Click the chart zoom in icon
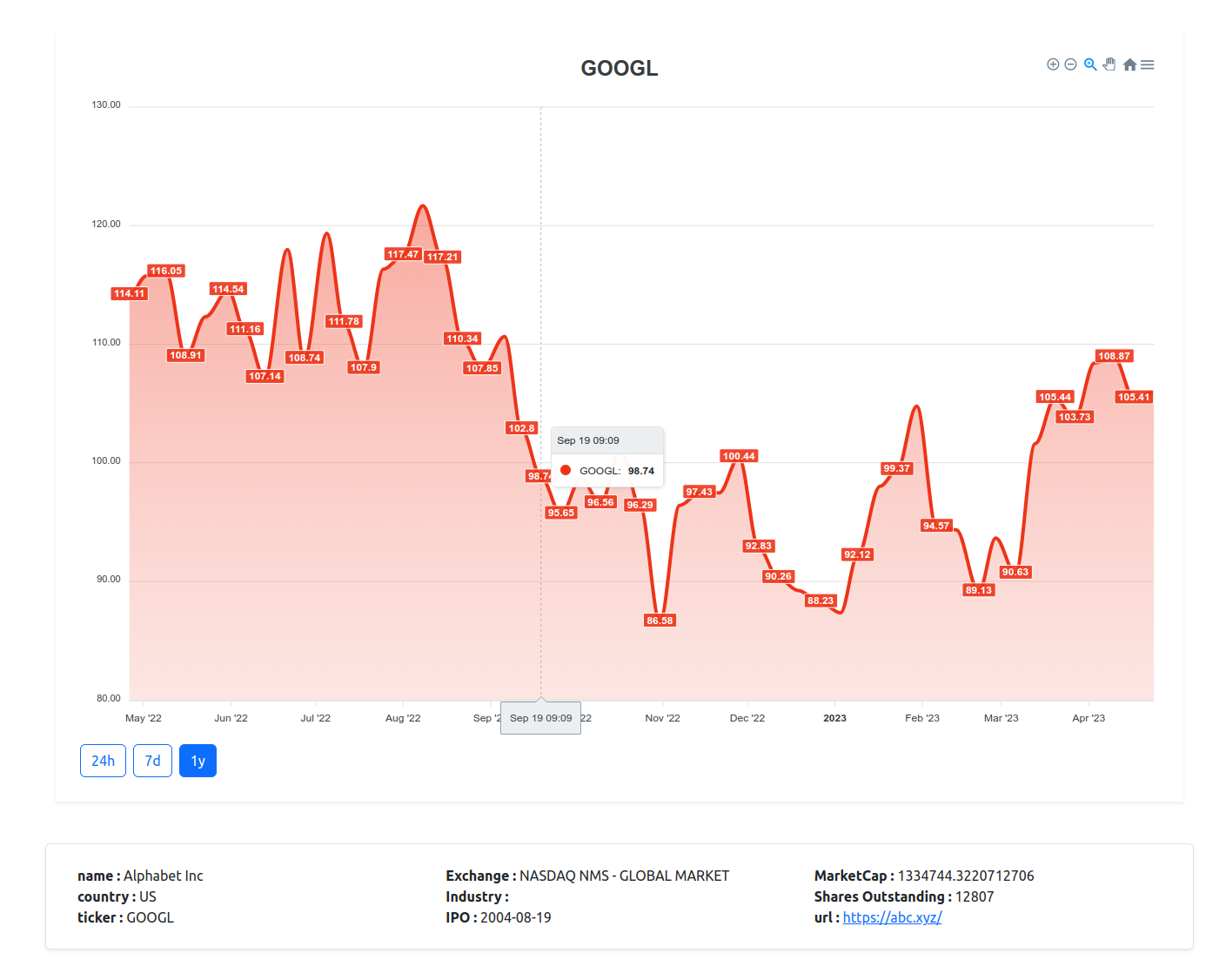Screen dimensions: 1226x980 [x=1053, y=64]
